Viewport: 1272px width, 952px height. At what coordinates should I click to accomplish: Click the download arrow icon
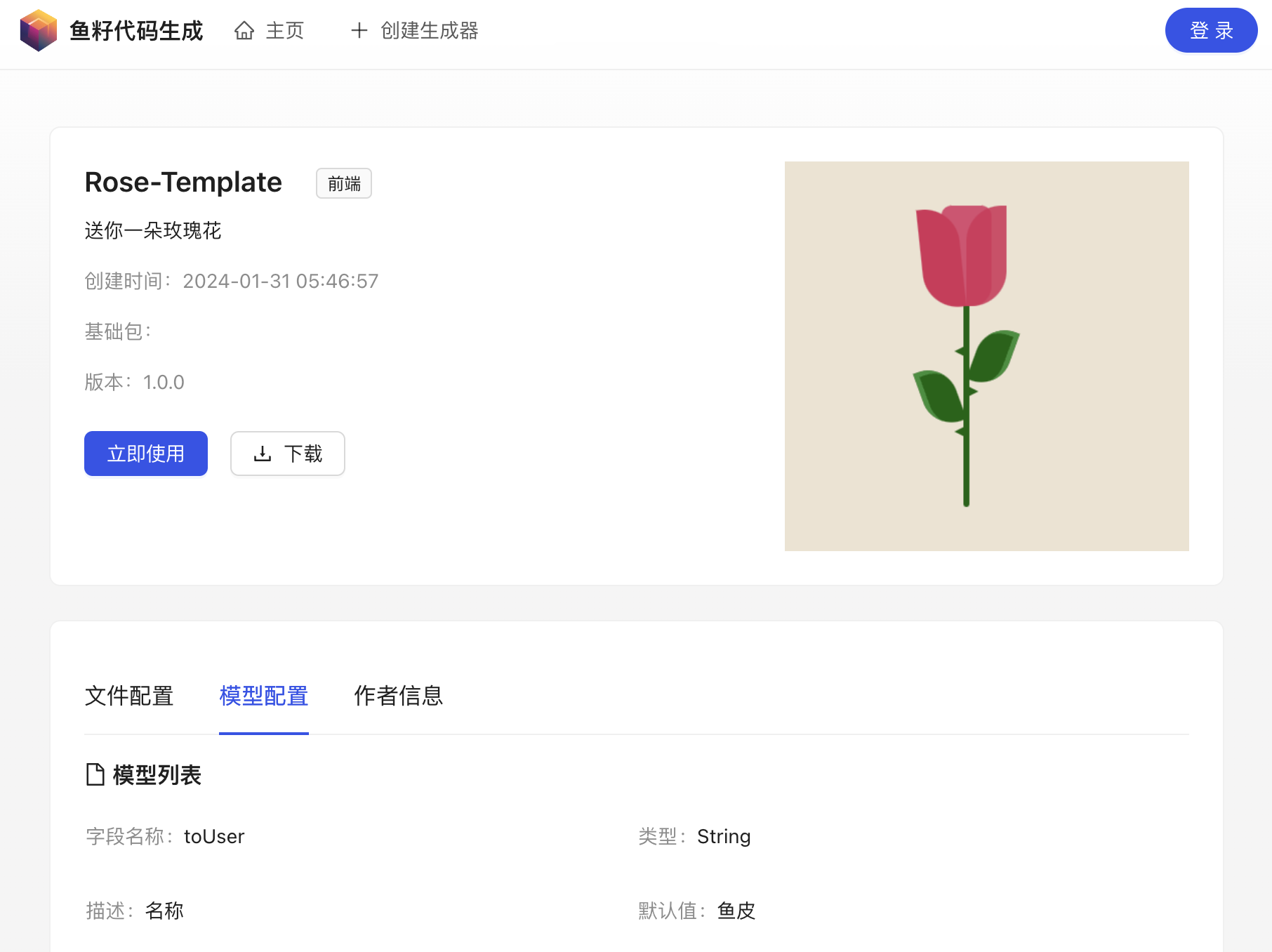tap(262, 454)
